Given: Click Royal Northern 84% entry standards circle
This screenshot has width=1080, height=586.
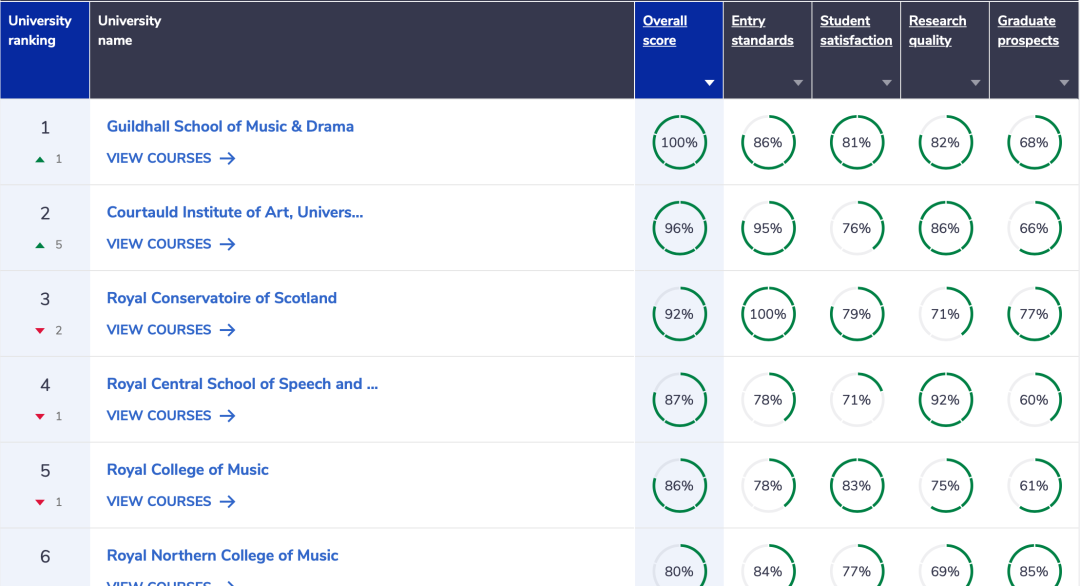Looking at the screenshot, I should click(768, 565).
